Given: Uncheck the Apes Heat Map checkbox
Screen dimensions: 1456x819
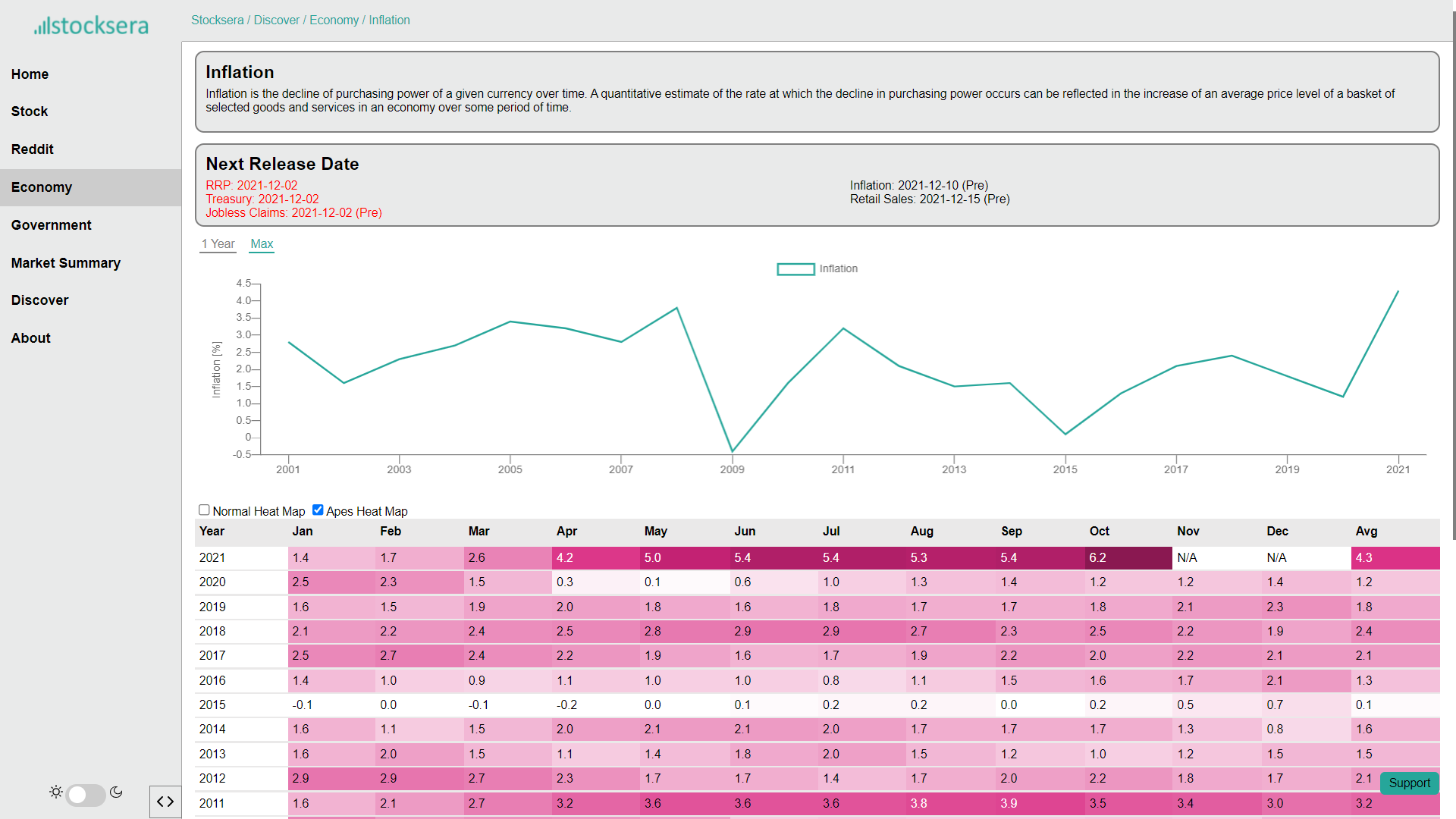Looking at the screenshot, I should [x=318, y=510].
